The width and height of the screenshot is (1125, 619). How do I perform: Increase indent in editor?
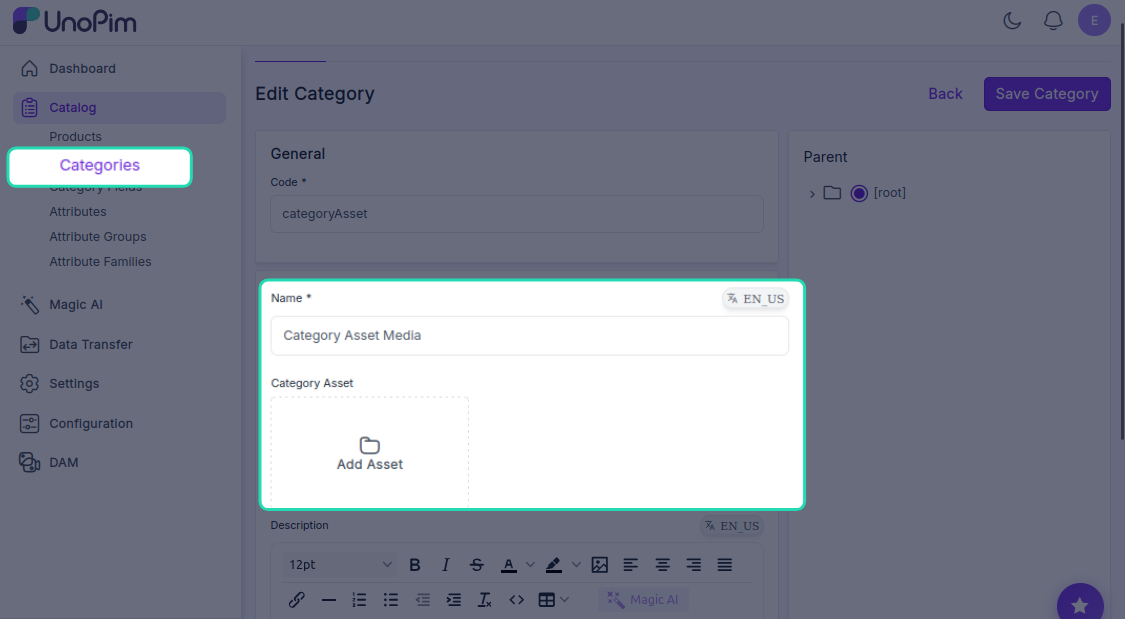(x=453, y=600)
